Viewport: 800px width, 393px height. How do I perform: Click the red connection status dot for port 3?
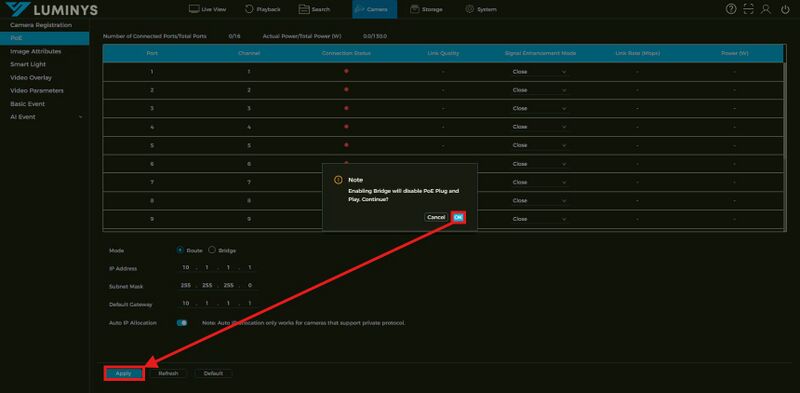[x=346, y=108]
